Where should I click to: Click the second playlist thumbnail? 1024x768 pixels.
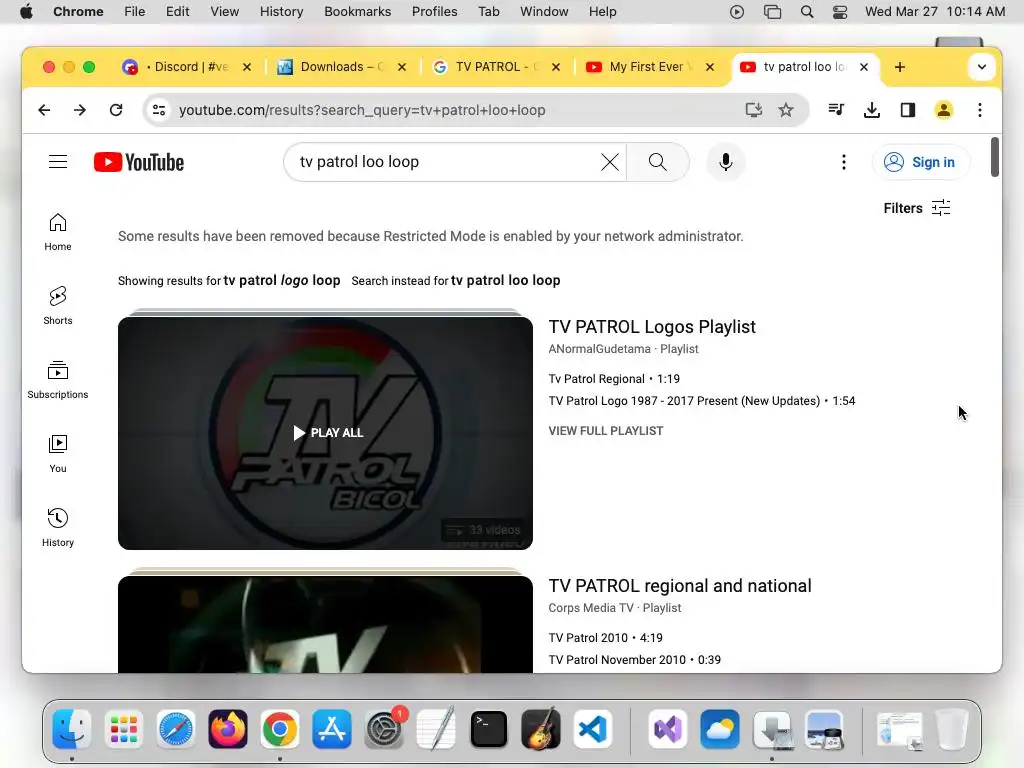[x=325, y=624]
